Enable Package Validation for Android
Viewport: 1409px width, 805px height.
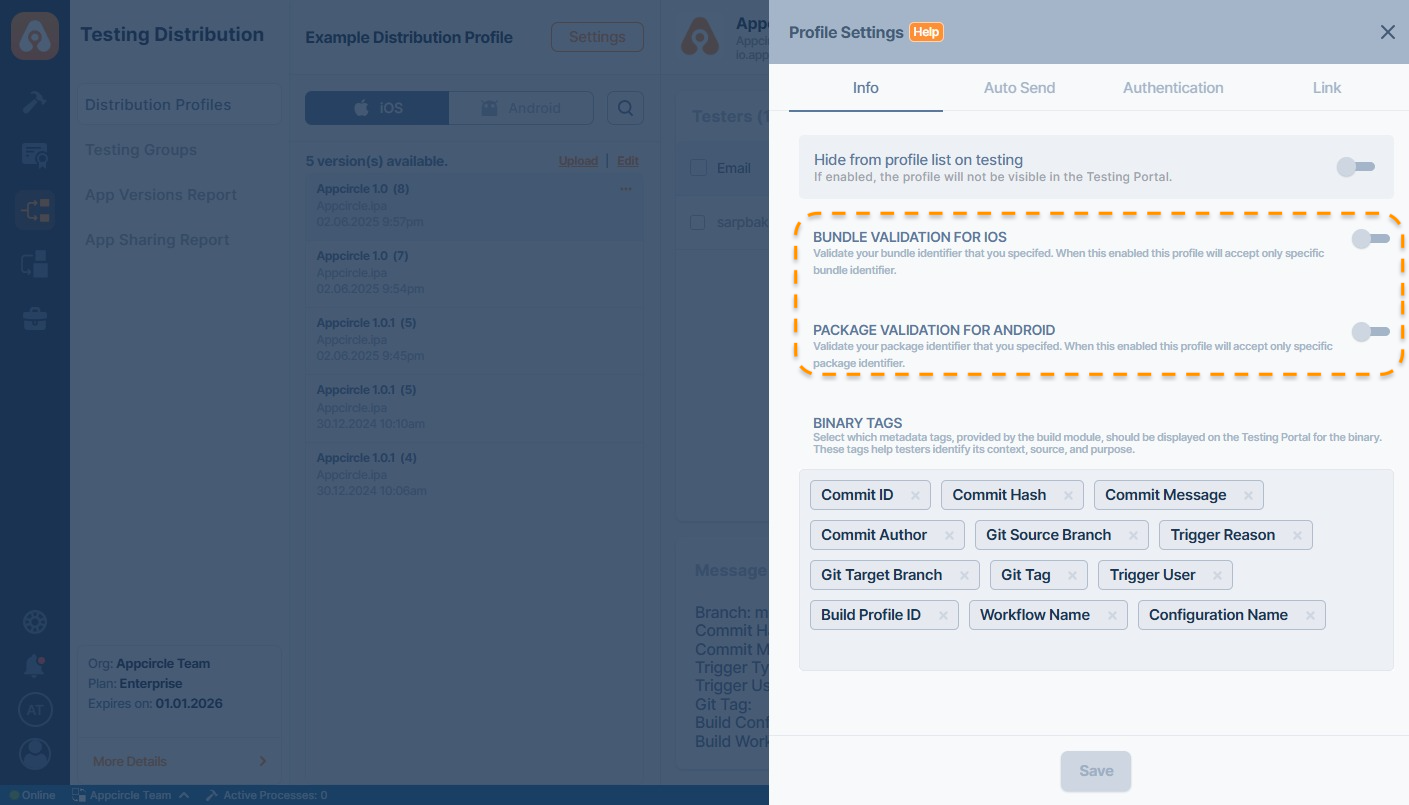(1370, 332)
